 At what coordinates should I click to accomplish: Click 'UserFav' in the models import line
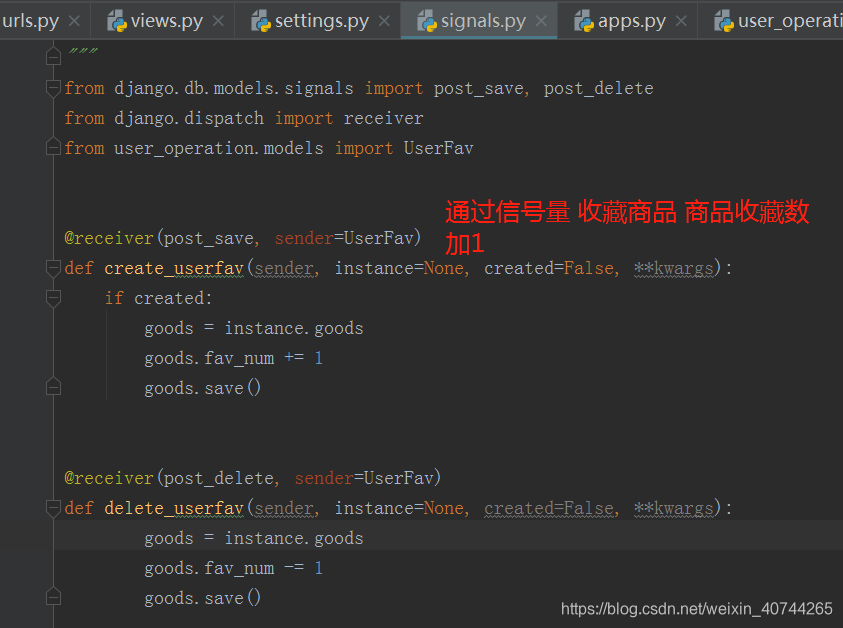click(x=438, y=148)
